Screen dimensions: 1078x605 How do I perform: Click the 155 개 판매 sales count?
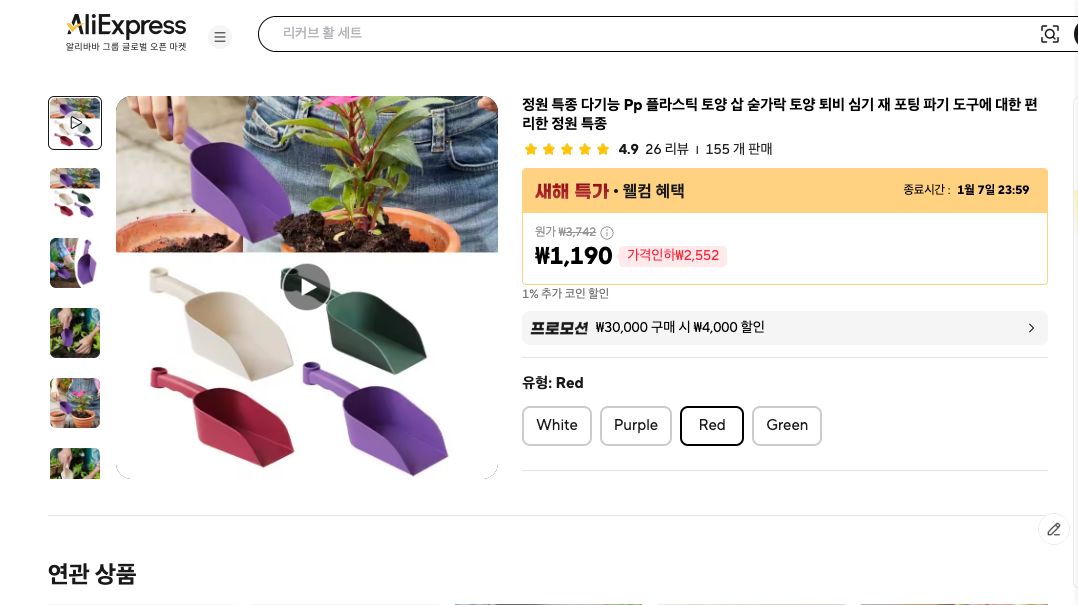coord(739,149)
